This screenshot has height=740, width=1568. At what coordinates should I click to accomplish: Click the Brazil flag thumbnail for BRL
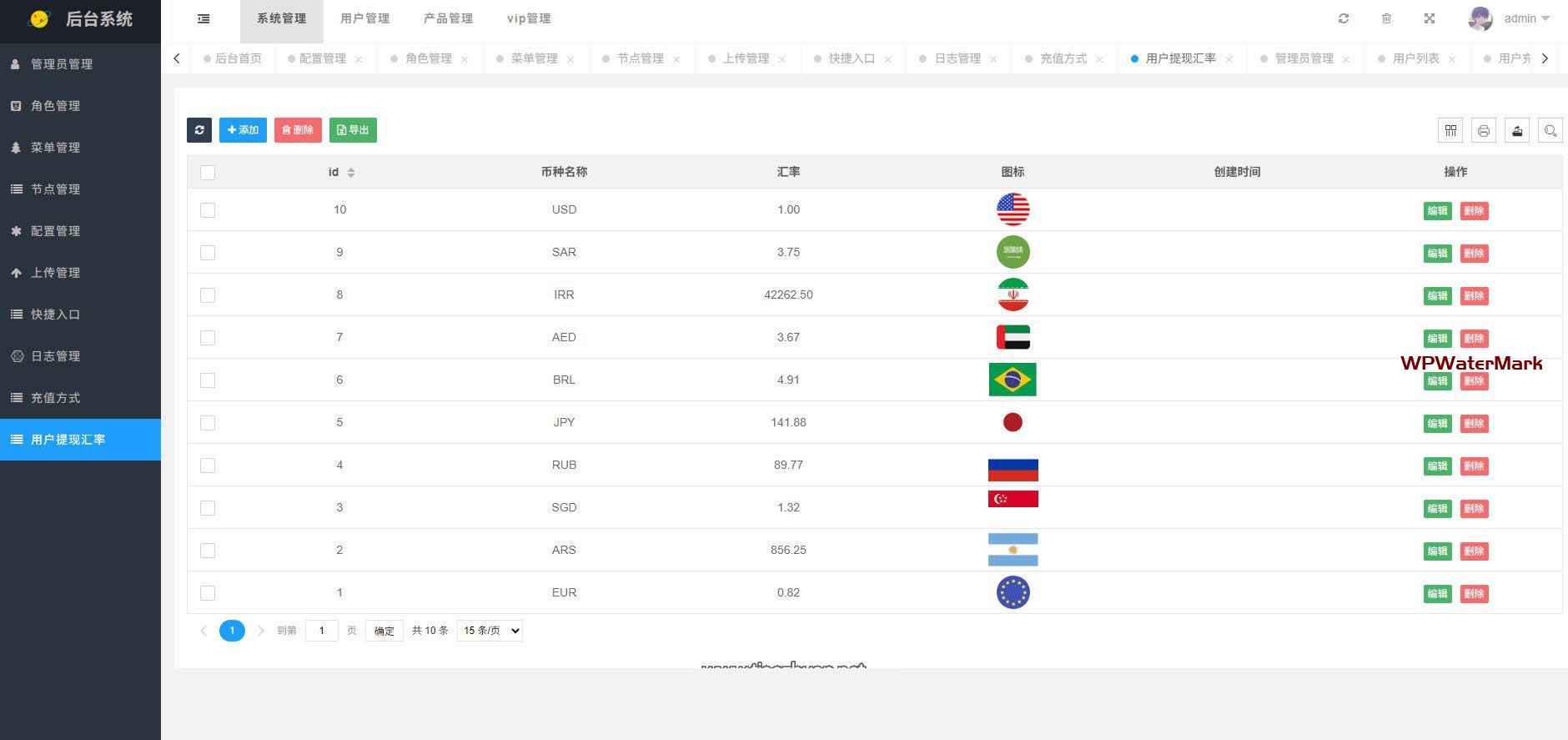coord(1013,380)
